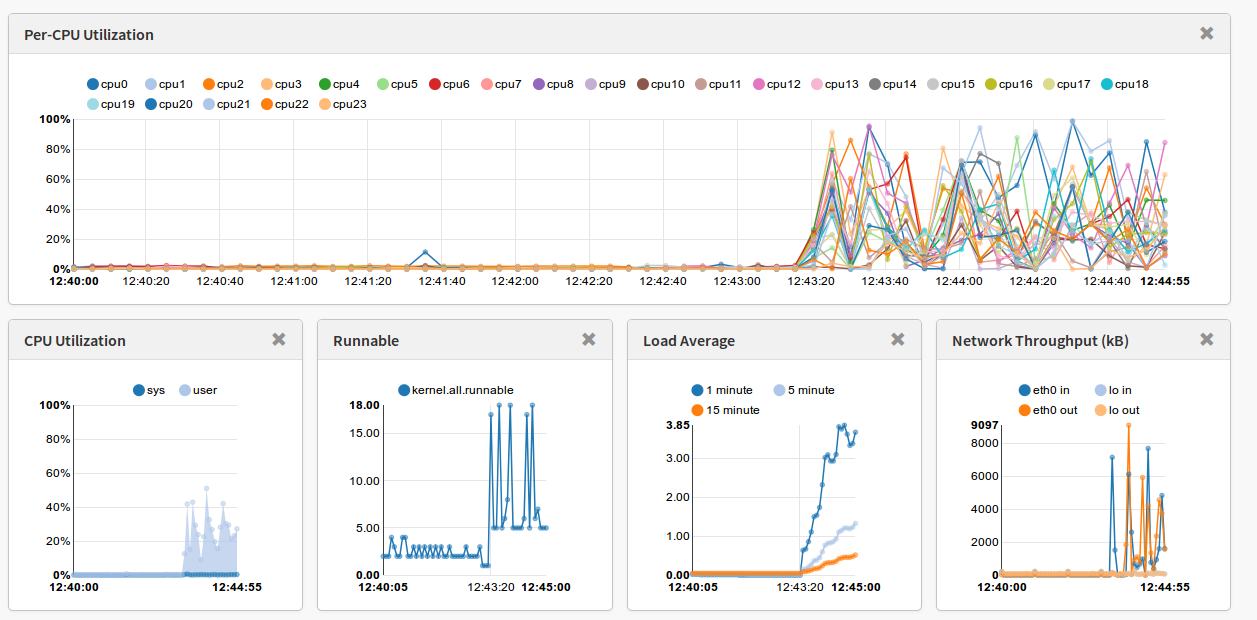Click the red cpu6 legend color dot
This screenshot has width=1257, height=620.
coord(435,84)
